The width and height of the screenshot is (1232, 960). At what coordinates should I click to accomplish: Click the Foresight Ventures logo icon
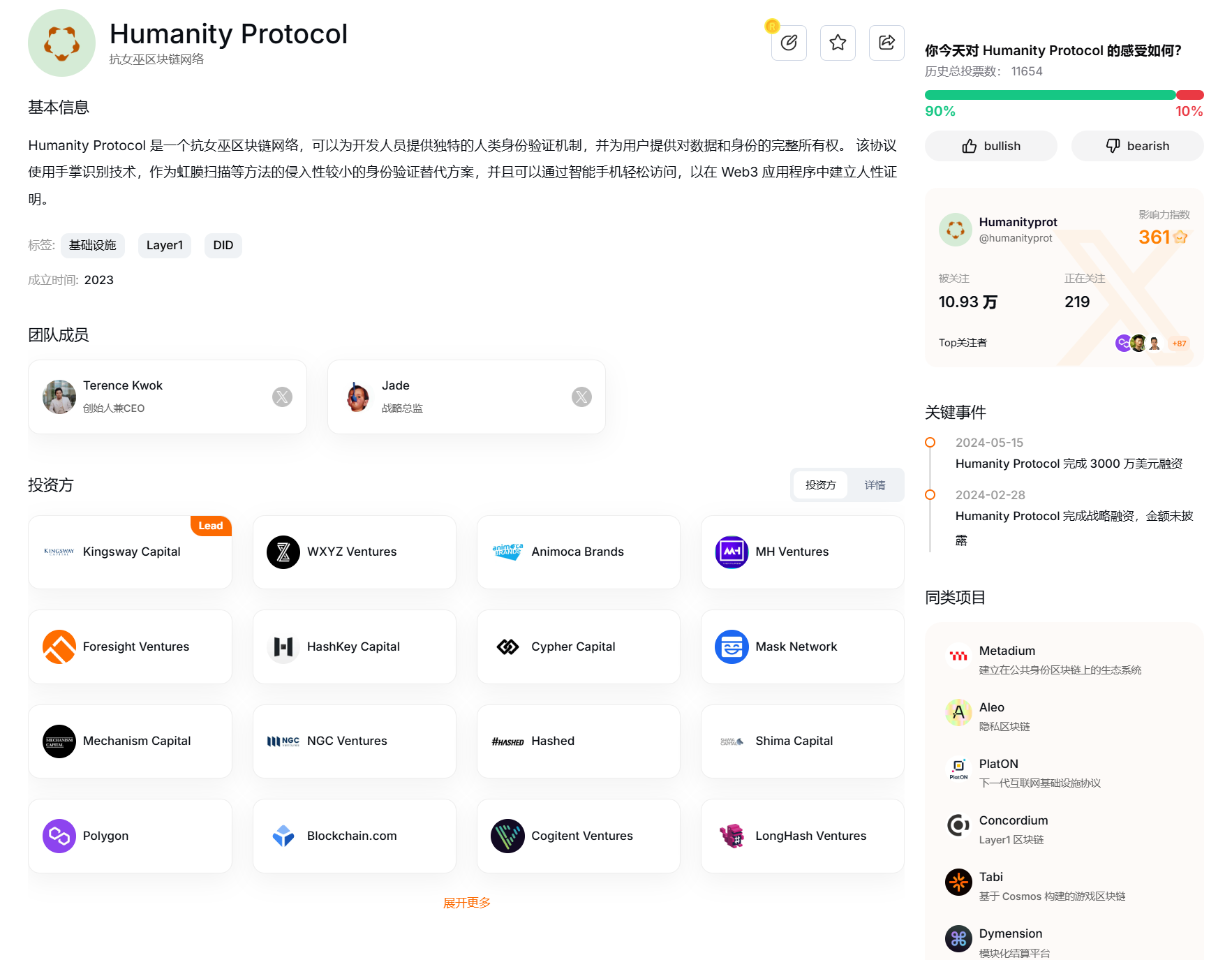[x=59, y=647]
